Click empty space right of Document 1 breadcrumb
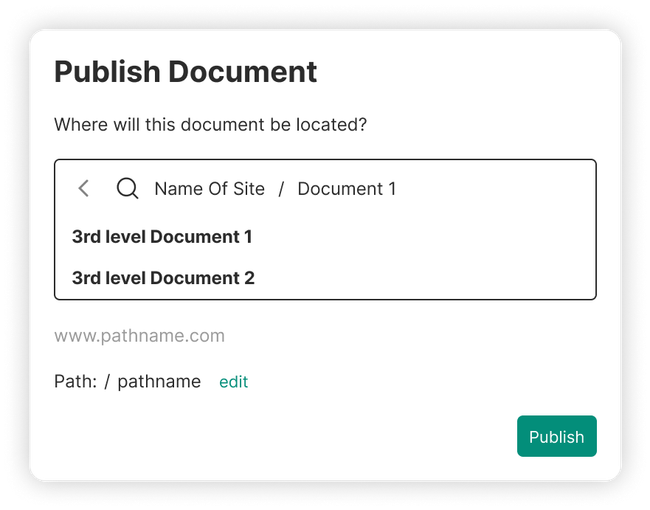The image size is (650, 510). point(490,189)
